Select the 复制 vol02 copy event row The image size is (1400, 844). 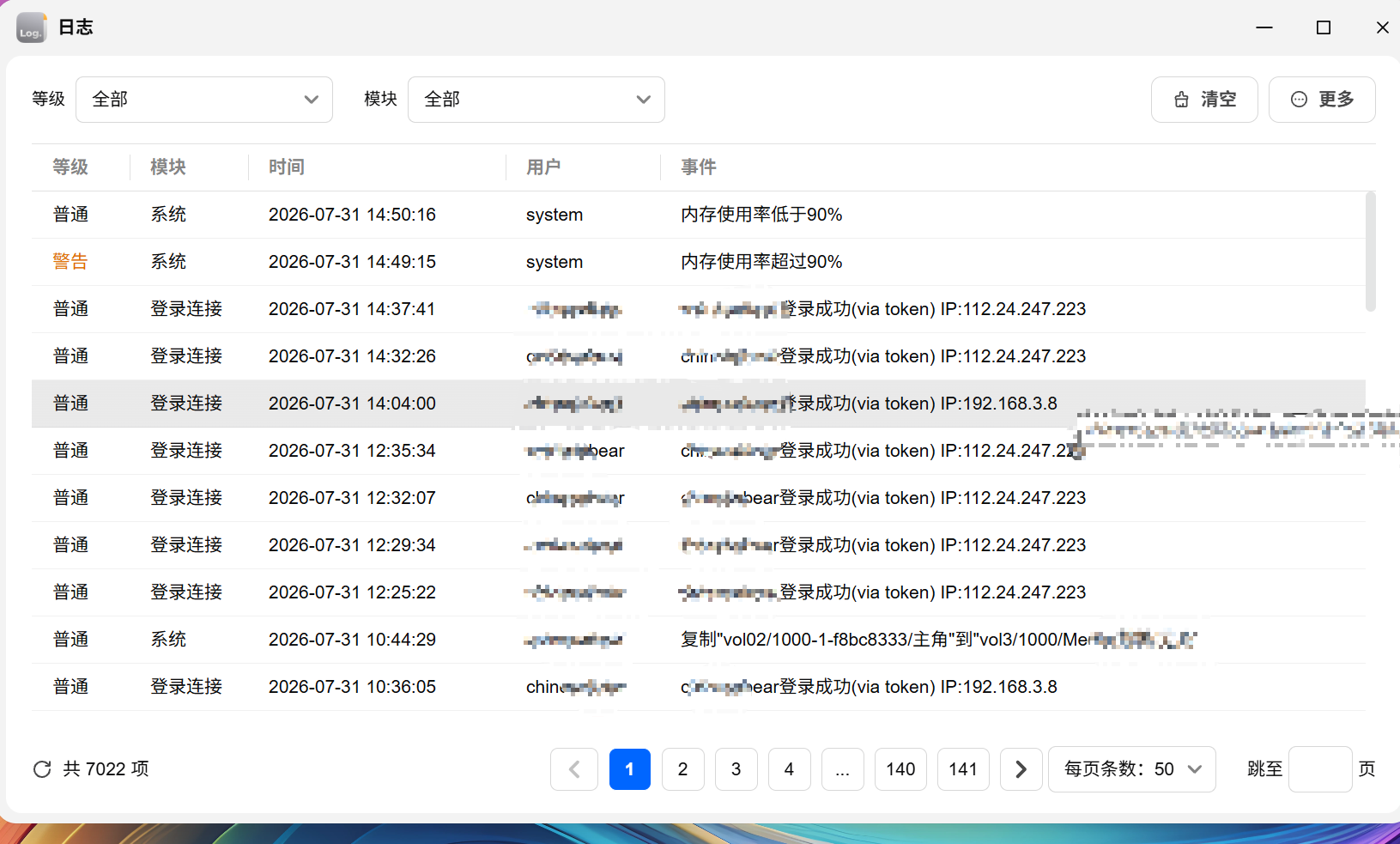(x=699, y=640)
